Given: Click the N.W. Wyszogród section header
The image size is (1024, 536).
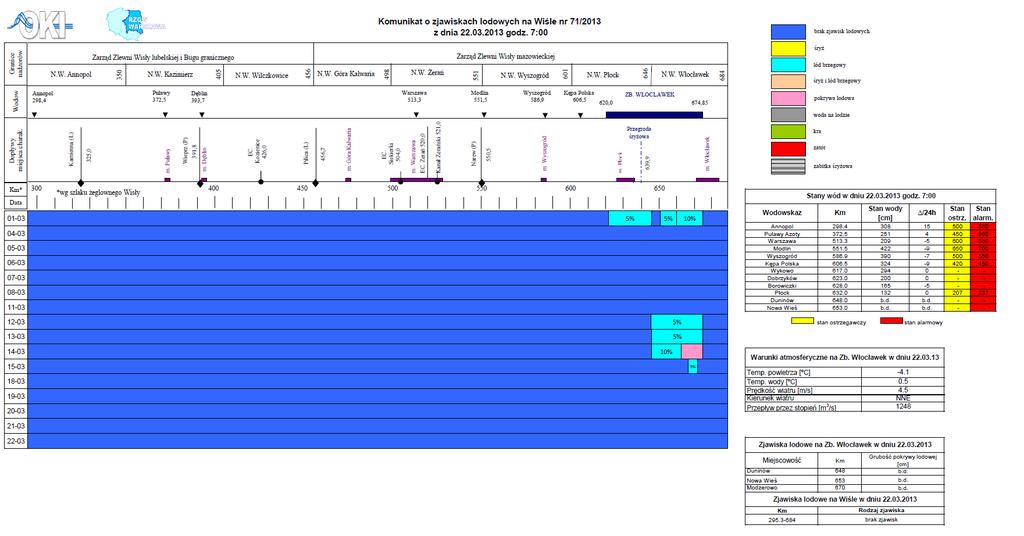Looking at the screenshot, I should click(525, 75).
